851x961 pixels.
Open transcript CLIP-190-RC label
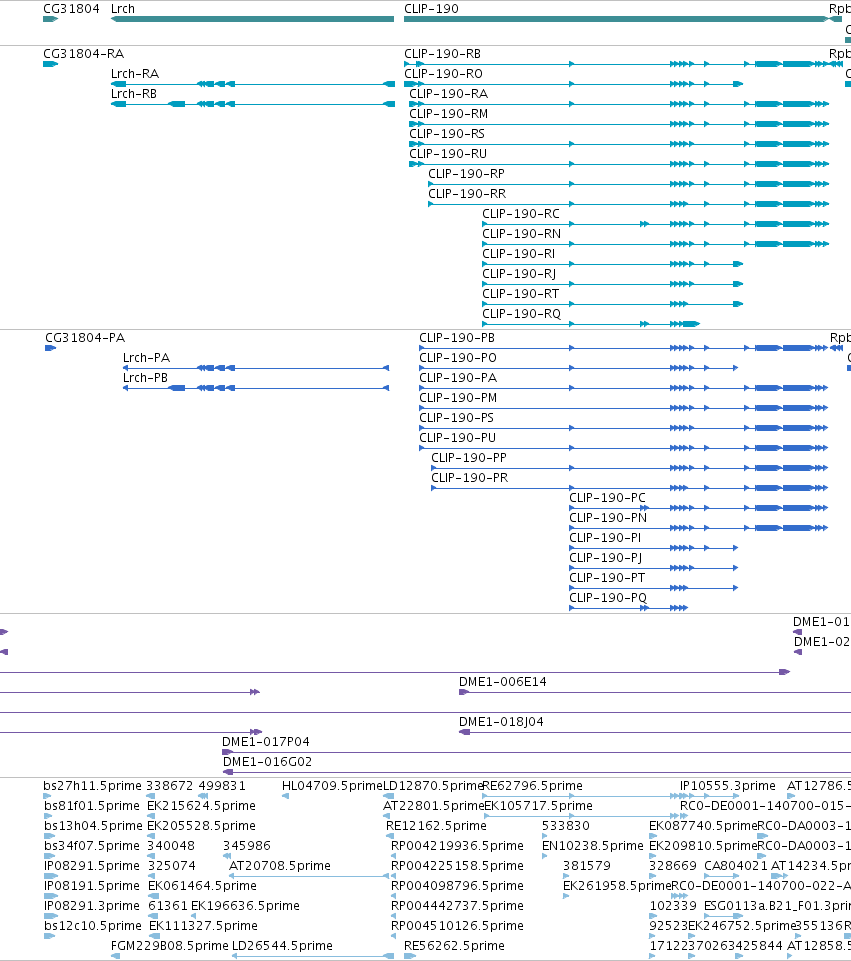click(521, 214)
